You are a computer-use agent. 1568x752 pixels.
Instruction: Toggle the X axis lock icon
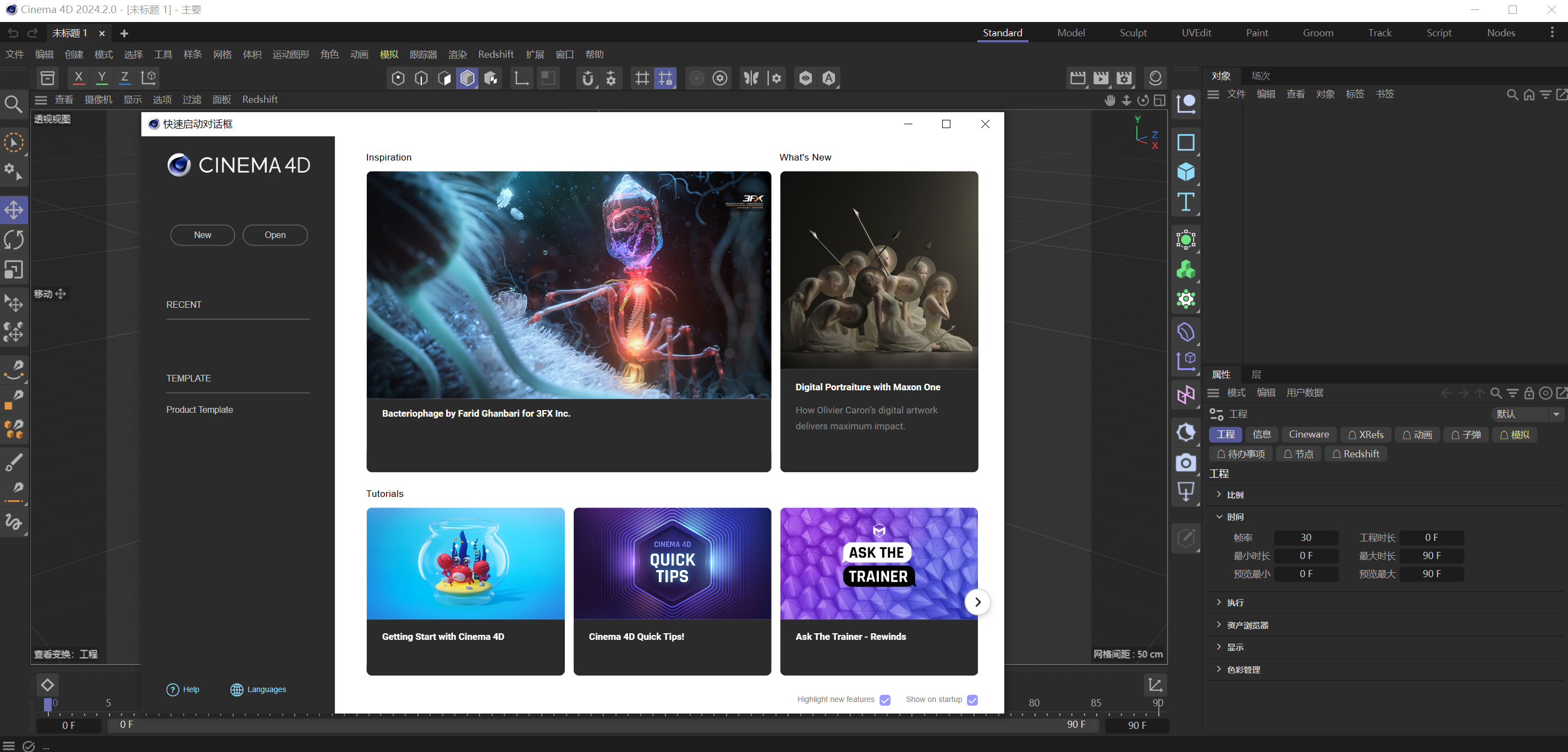pos(79,78)
